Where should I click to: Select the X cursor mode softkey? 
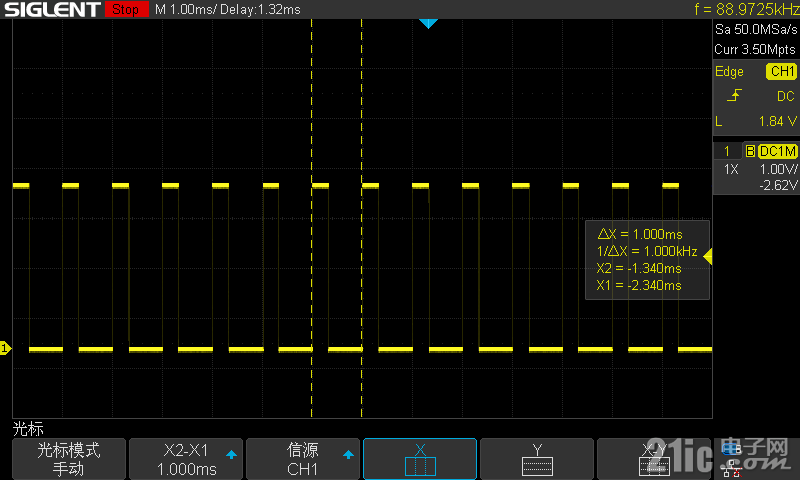(x=420, y=459)
